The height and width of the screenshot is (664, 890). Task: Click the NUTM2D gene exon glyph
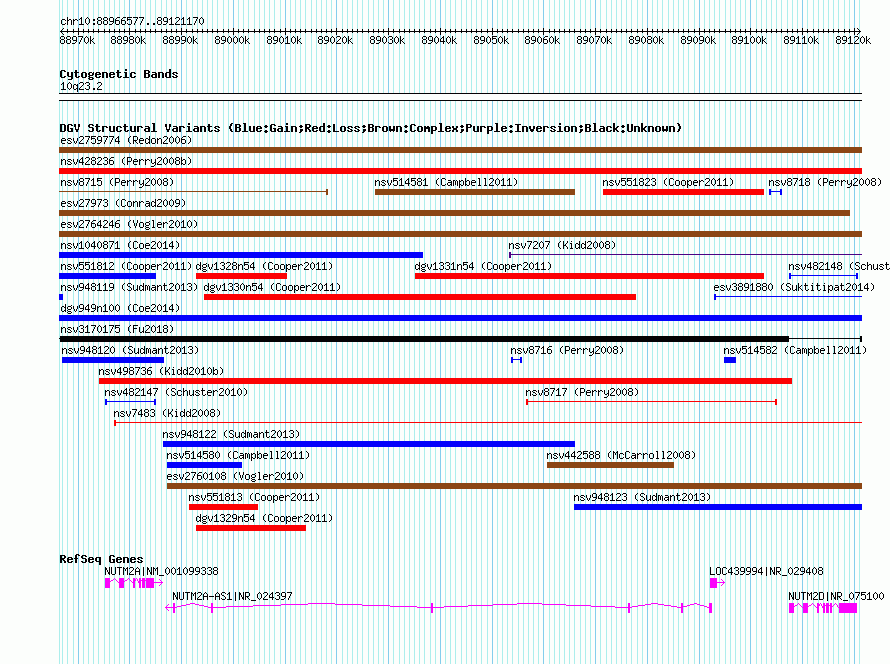(823, 608)
